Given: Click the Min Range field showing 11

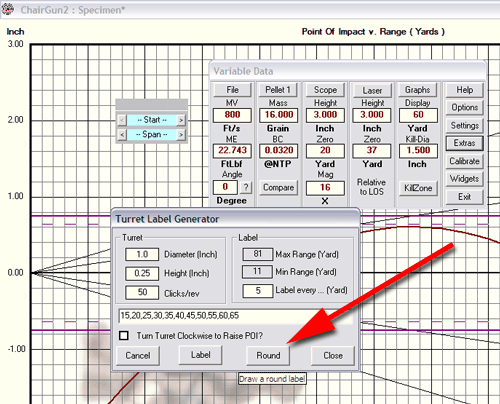Looking at the screenshot, I should point(257,272).
